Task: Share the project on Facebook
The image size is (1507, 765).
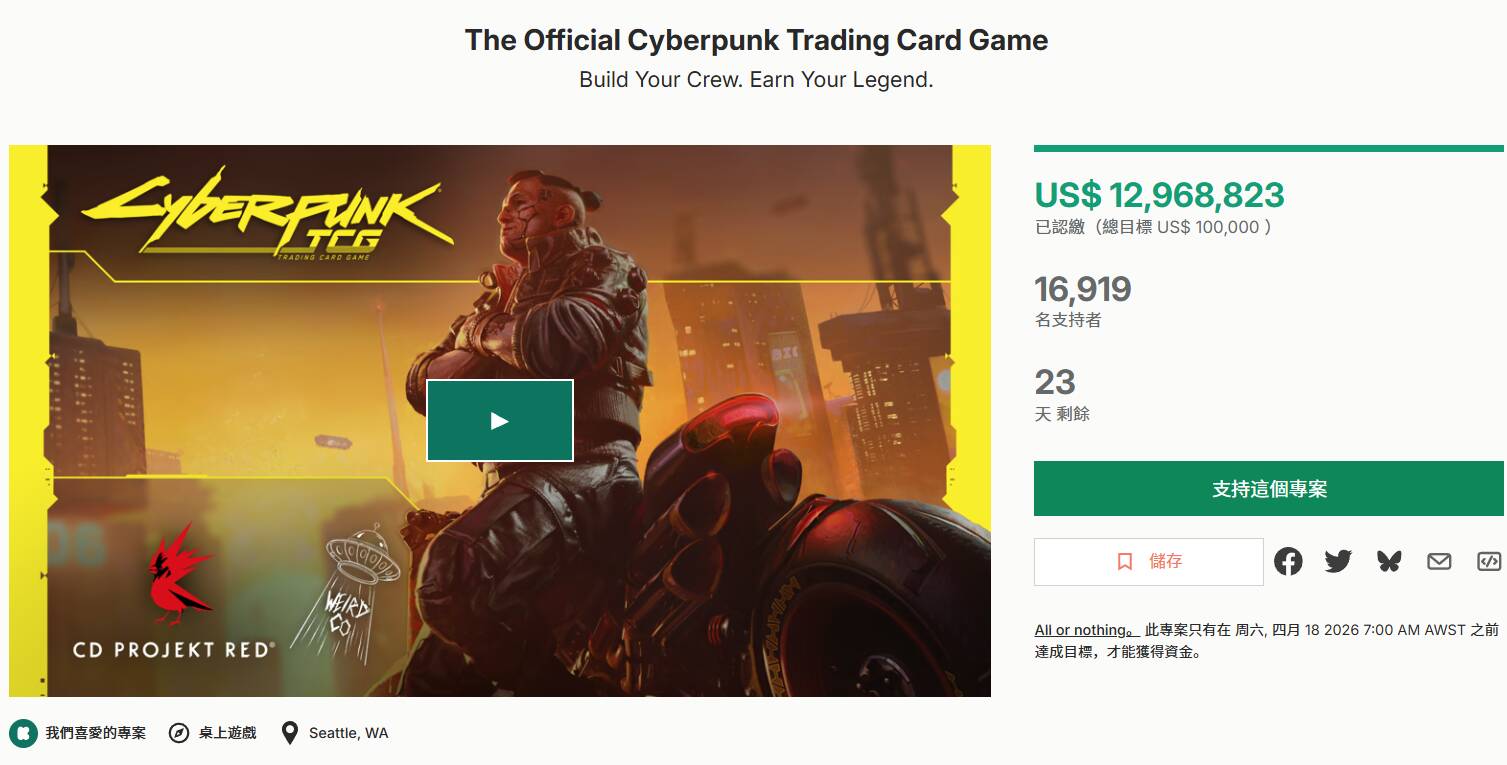Action: [1288, 562]
